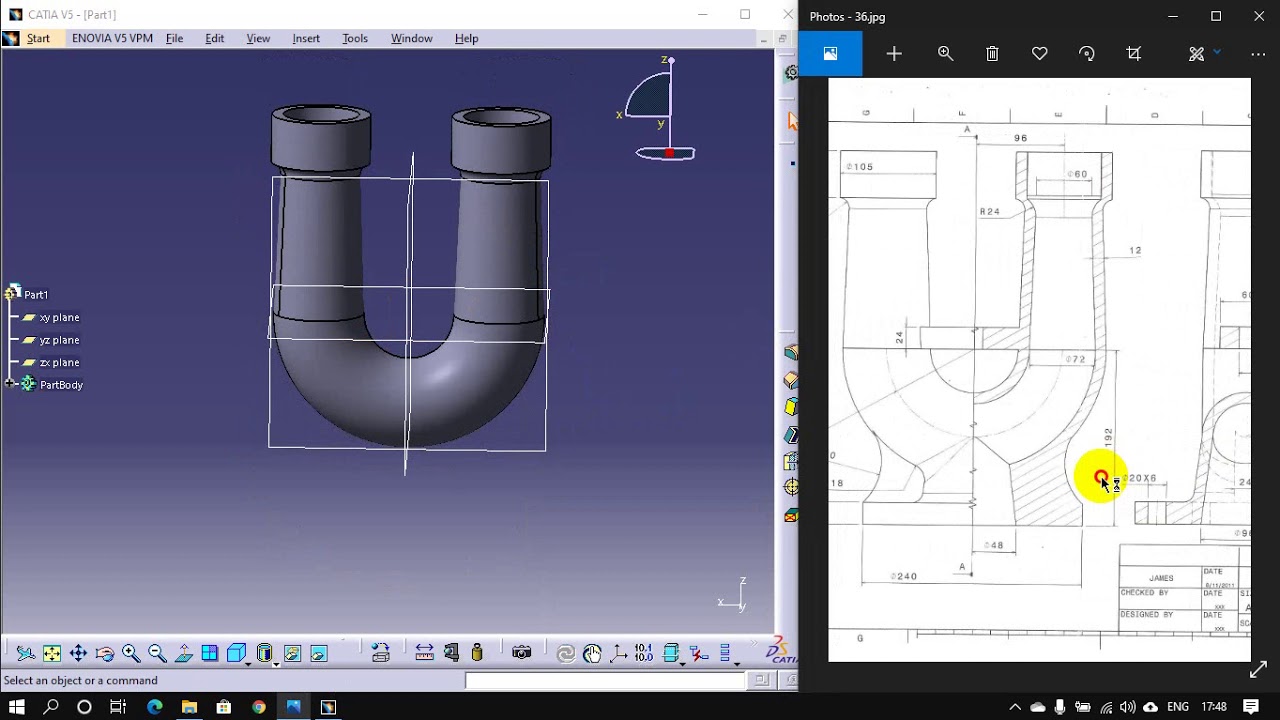Viewport: 1280px width, 720px height.
Task: Open the Insert menu
Action: click(306, 38)
